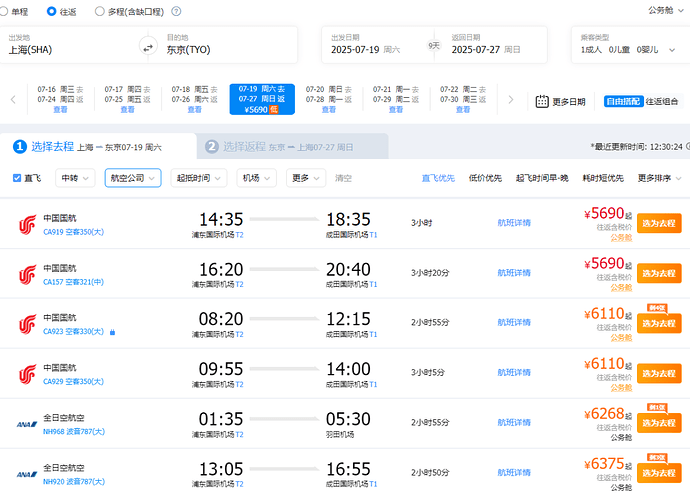690x495 pixels.
Task: Choose the 07-20 to 07-28 date option
Action: click(320, 99)
